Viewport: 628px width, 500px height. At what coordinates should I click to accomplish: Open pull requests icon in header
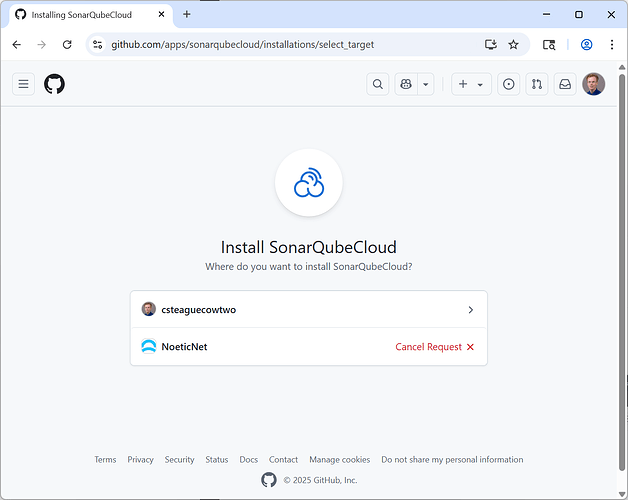(537, 84)
